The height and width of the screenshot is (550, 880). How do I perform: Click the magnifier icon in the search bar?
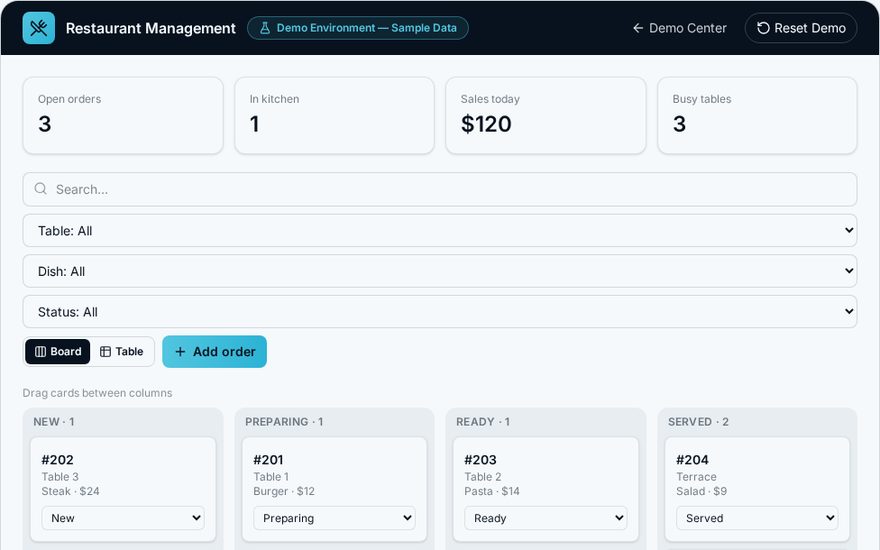40,189
